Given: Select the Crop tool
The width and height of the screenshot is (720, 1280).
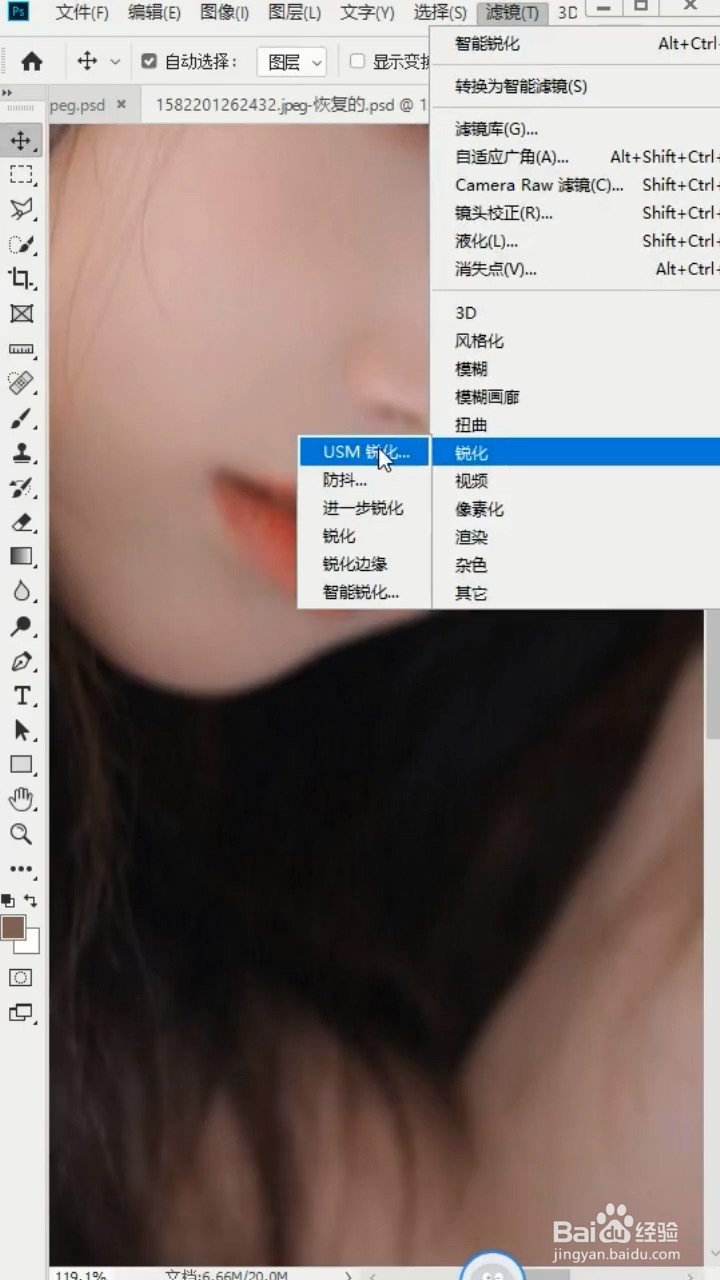Looking at the screenshot, I should (21, 279).
